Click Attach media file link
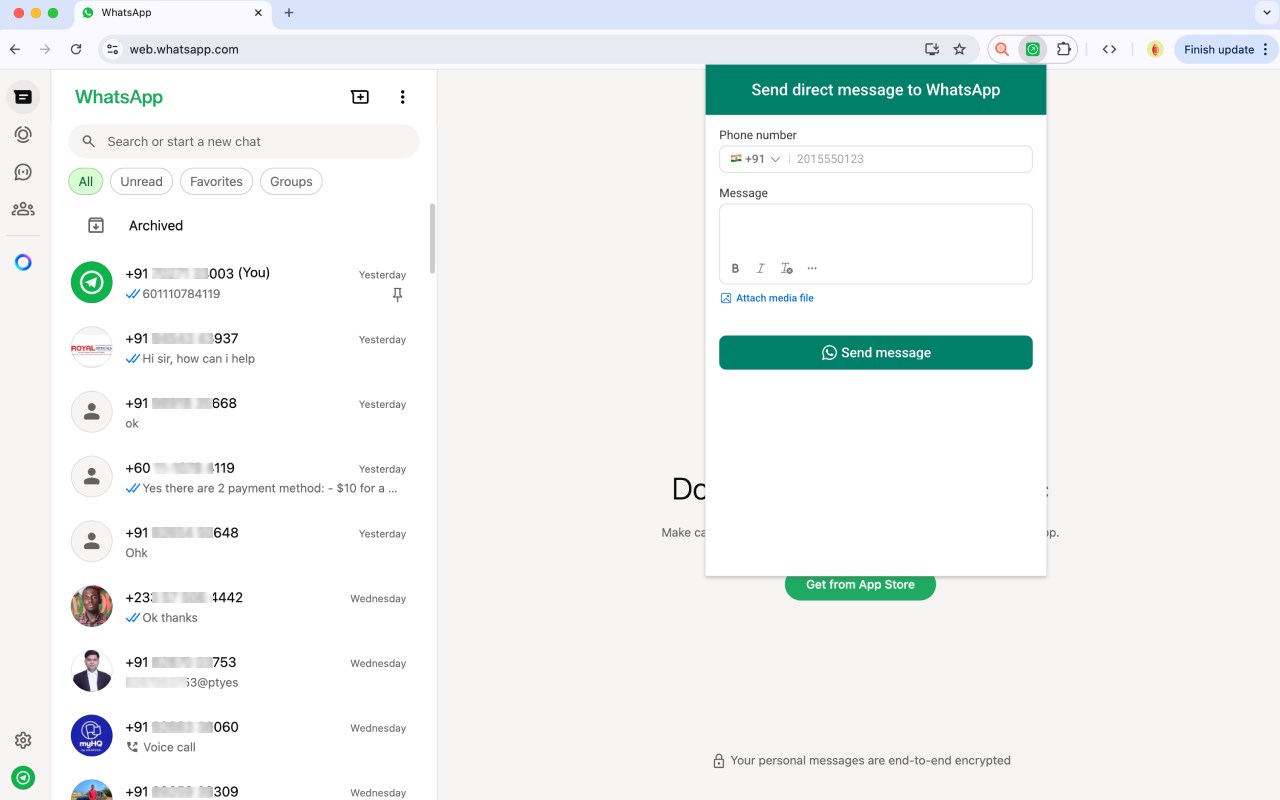The image size is (1280, 800). (x=767, y=298)
